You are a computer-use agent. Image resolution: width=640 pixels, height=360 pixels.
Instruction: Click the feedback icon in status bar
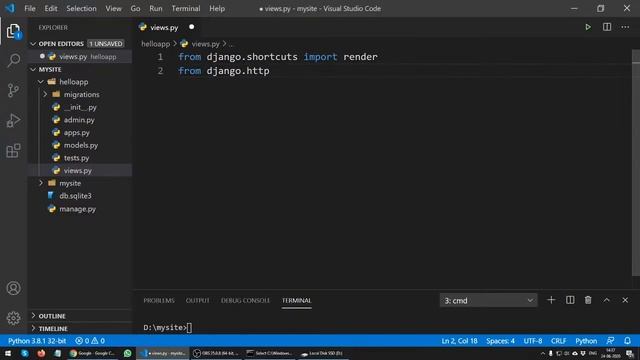pos(610,340)
